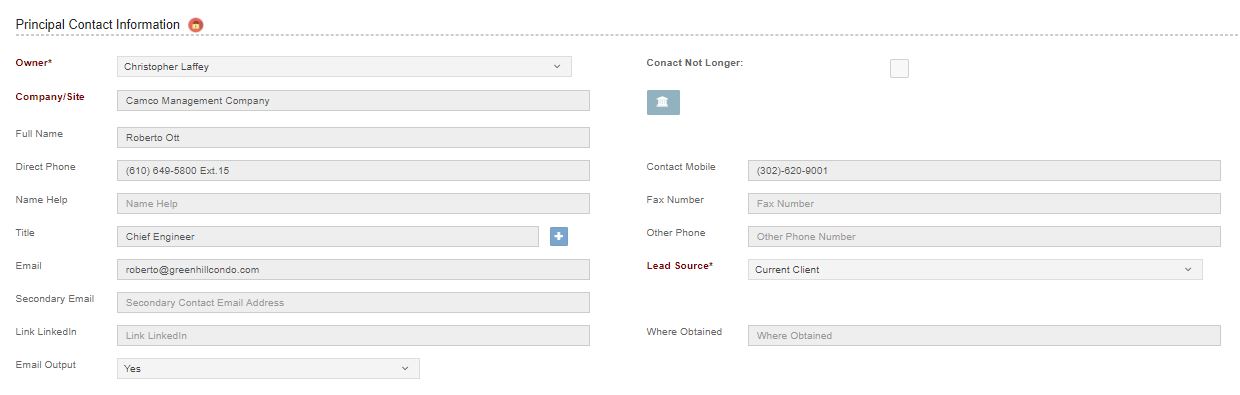Viewport: 1240px width, 395px height.
Task: Click the Principal Contact Information heading
Action: (98, 24)
